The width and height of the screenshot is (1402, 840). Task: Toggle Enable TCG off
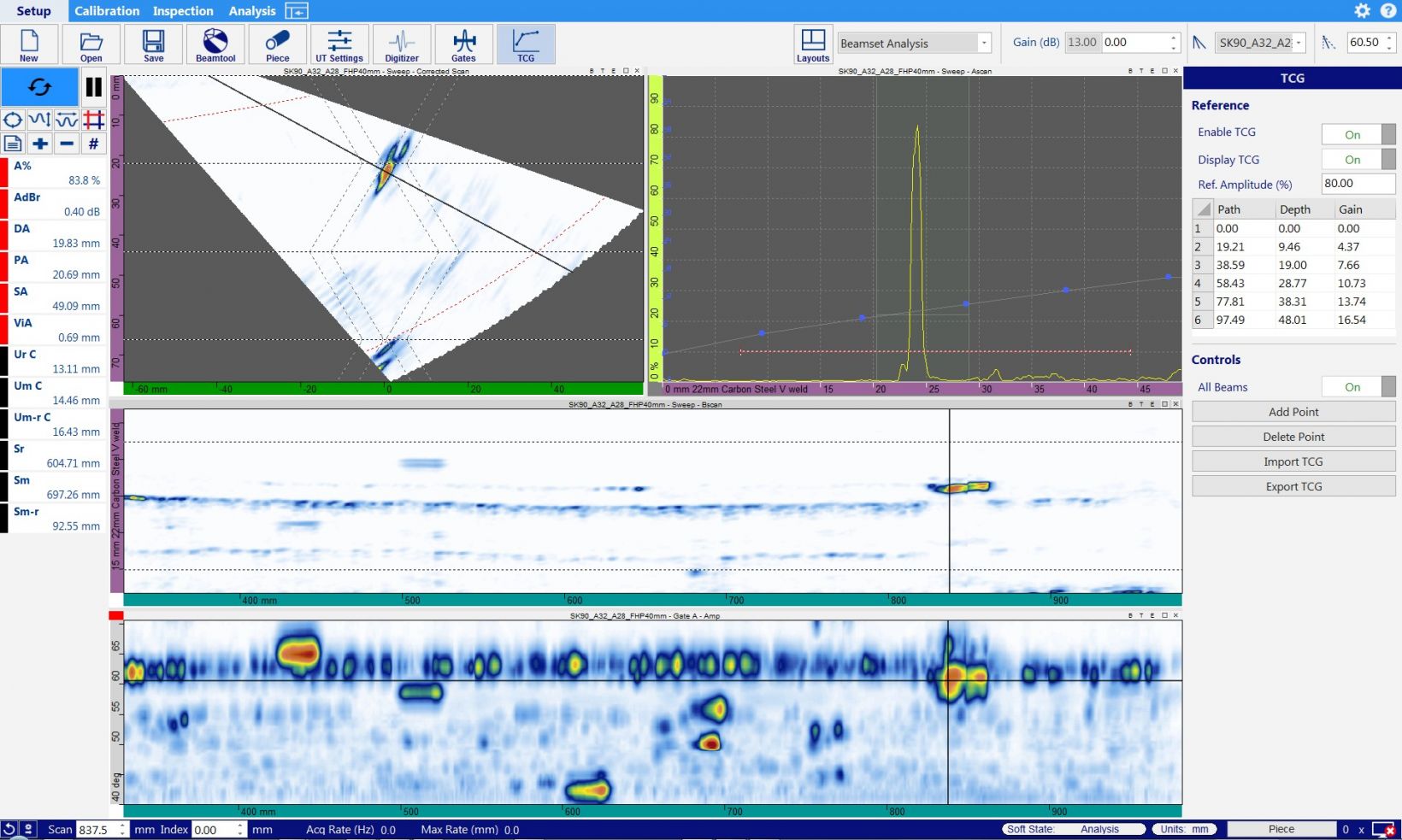click(1358, 133)
